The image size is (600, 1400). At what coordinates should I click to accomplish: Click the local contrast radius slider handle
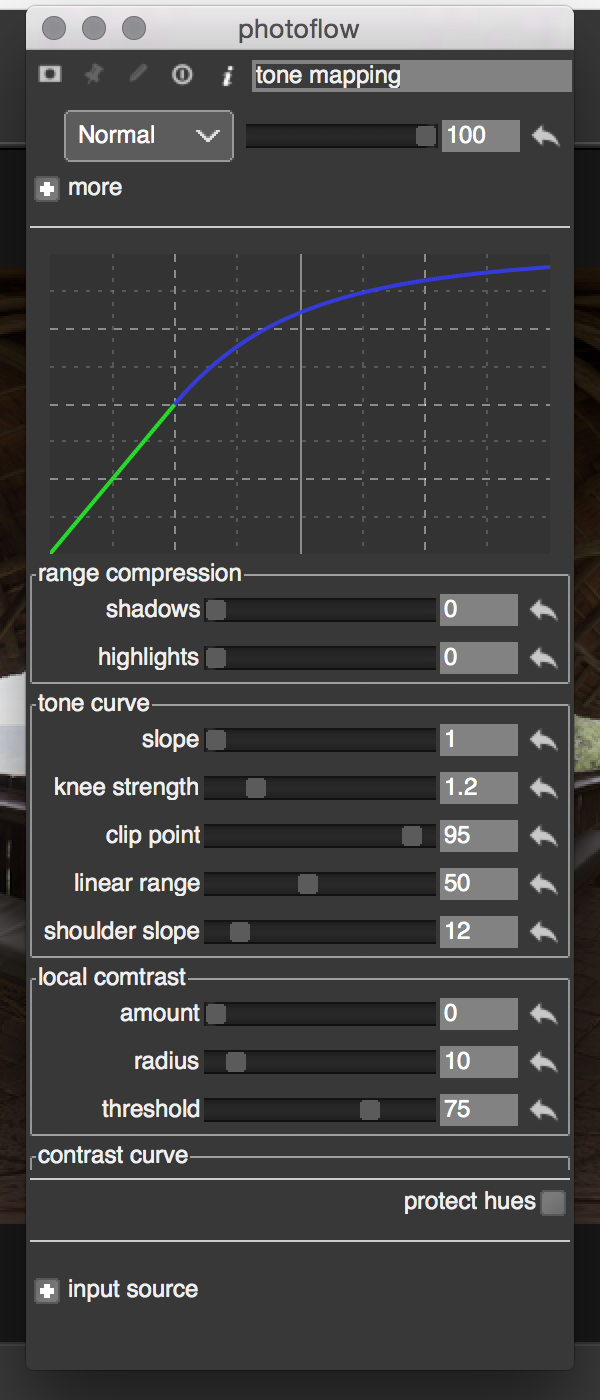tap(236, 1062)
